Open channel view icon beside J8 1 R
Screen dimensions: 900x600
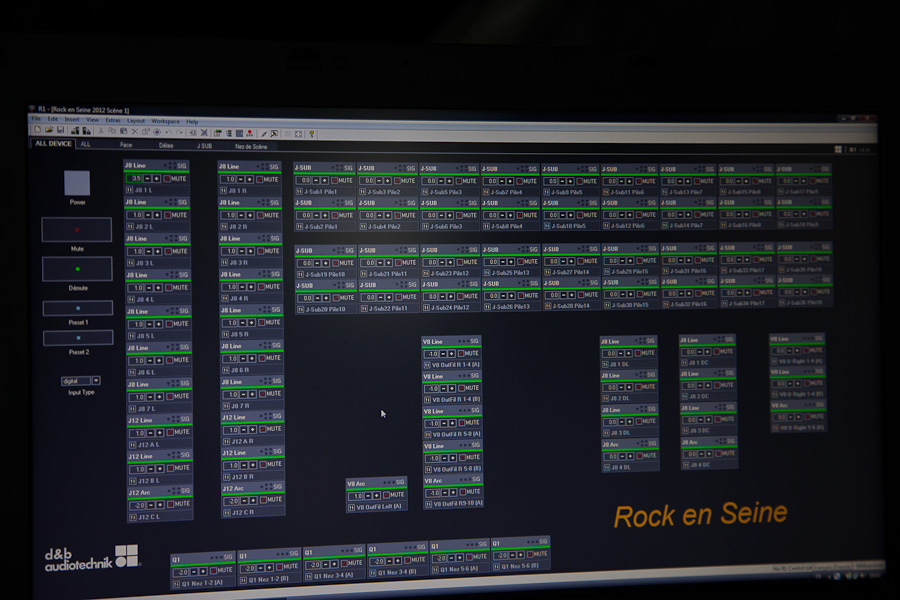[x=224, y=191]
